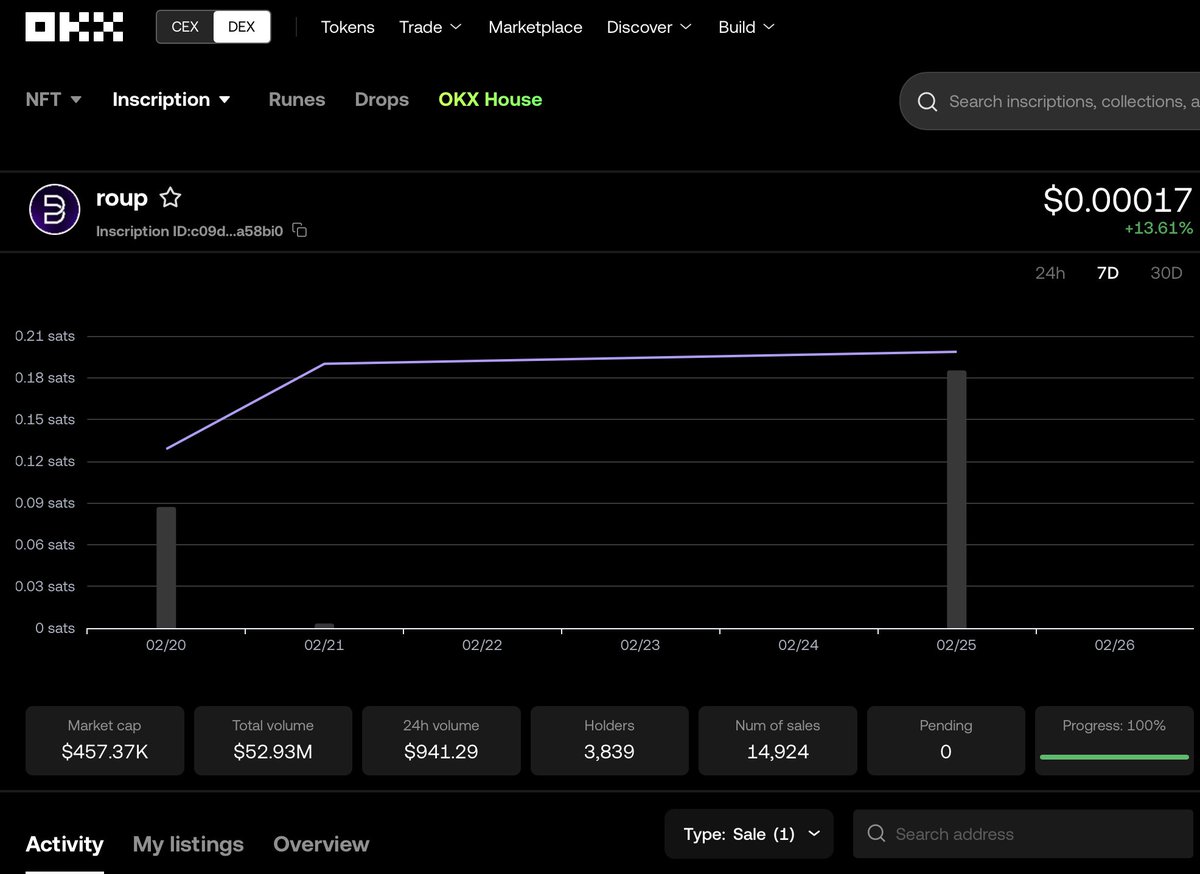Click the Num of sales 14,924 card
The width and height of the screenshot is (1200, 874).
[x=778, y=740]
